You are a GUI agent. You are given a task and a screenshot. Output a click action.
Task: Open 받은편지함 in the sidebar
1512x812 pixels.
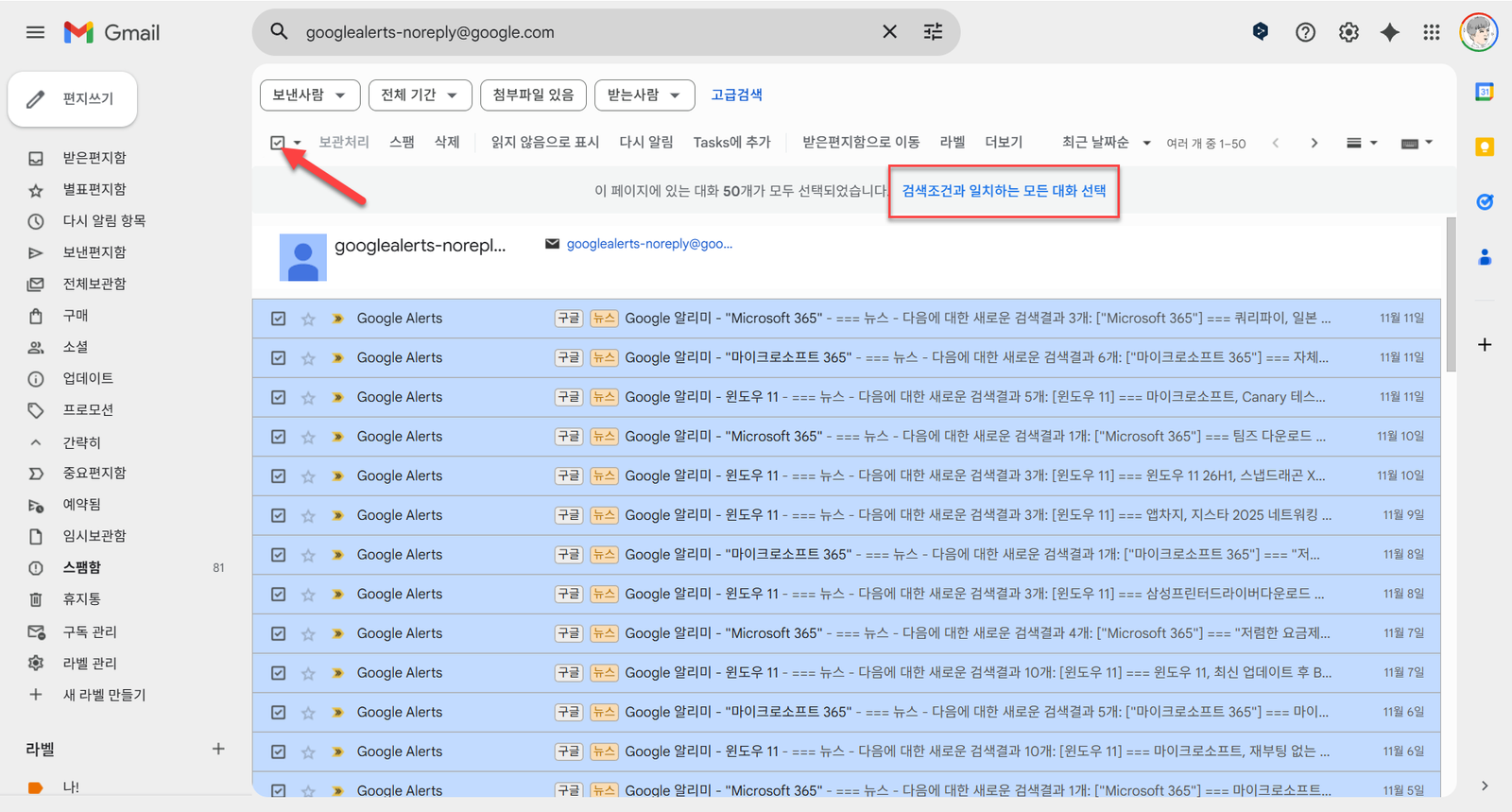pos(94,158)
